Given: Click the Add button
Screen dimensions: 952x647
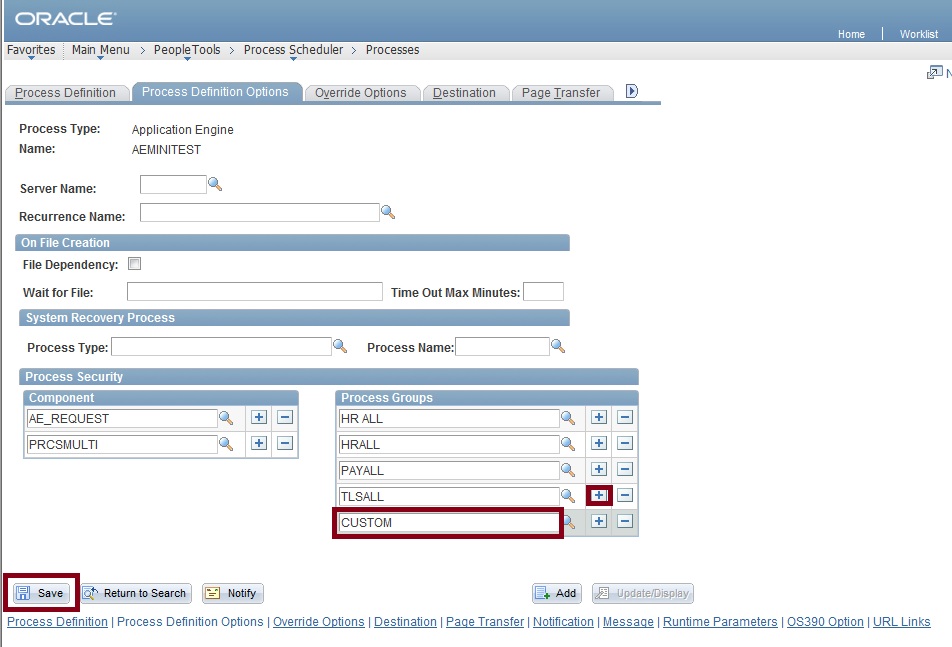Looking at the screenshot, I should 557,593.
